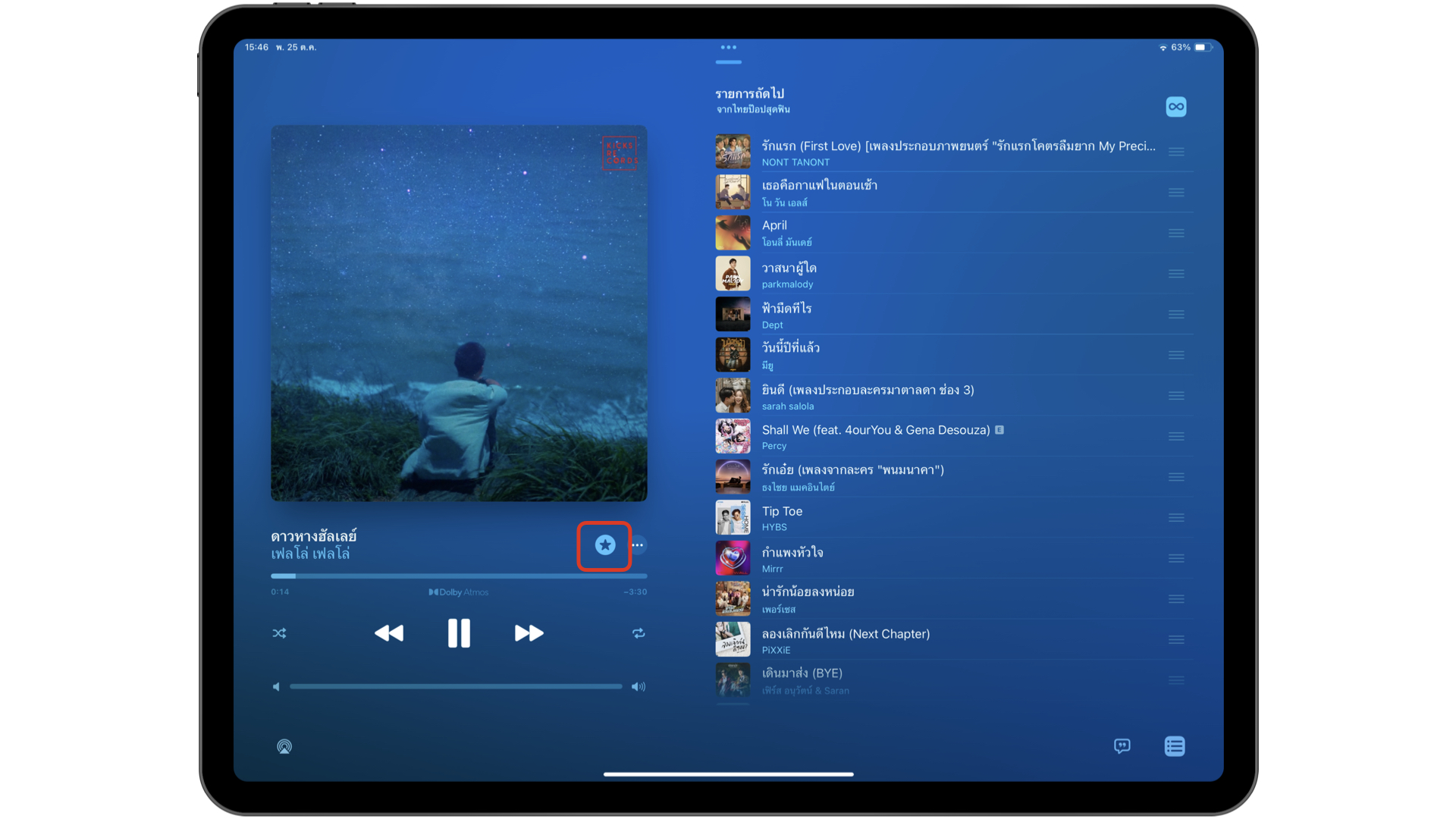Open the AirPlay output icon

click(284, 747)
